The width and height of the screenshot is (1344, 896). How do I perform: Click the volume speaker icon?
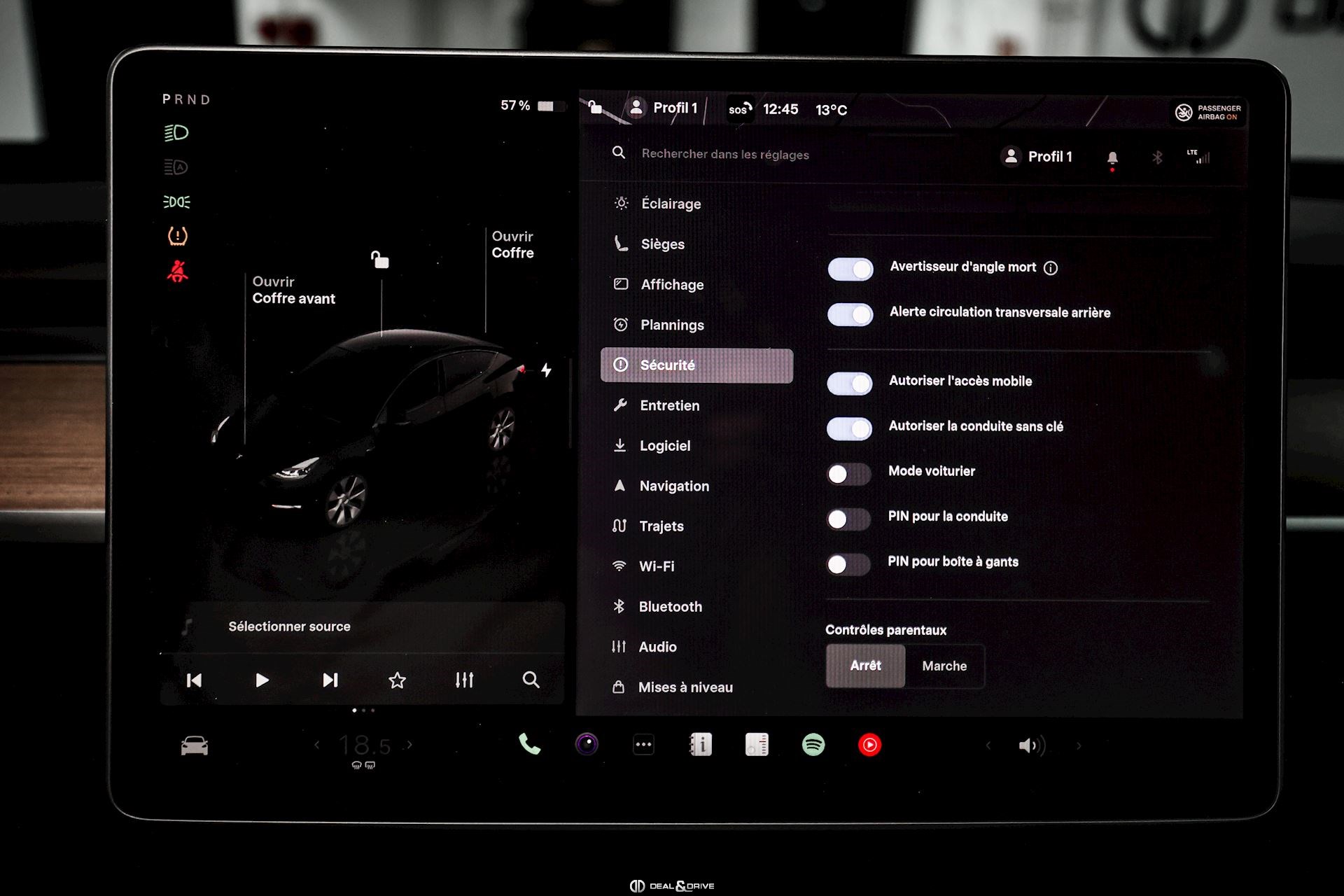click(1030, 745)
